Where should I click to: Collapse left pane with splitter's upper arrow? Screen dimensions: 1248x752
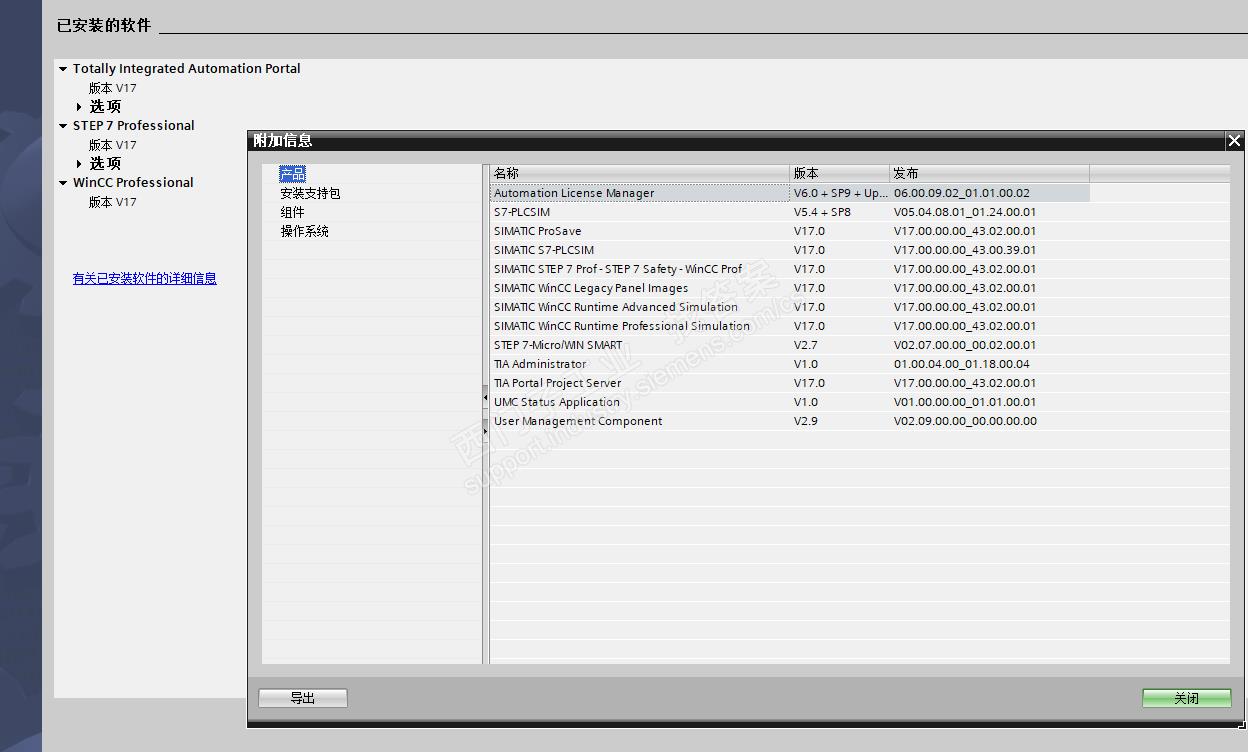point(486,398)
